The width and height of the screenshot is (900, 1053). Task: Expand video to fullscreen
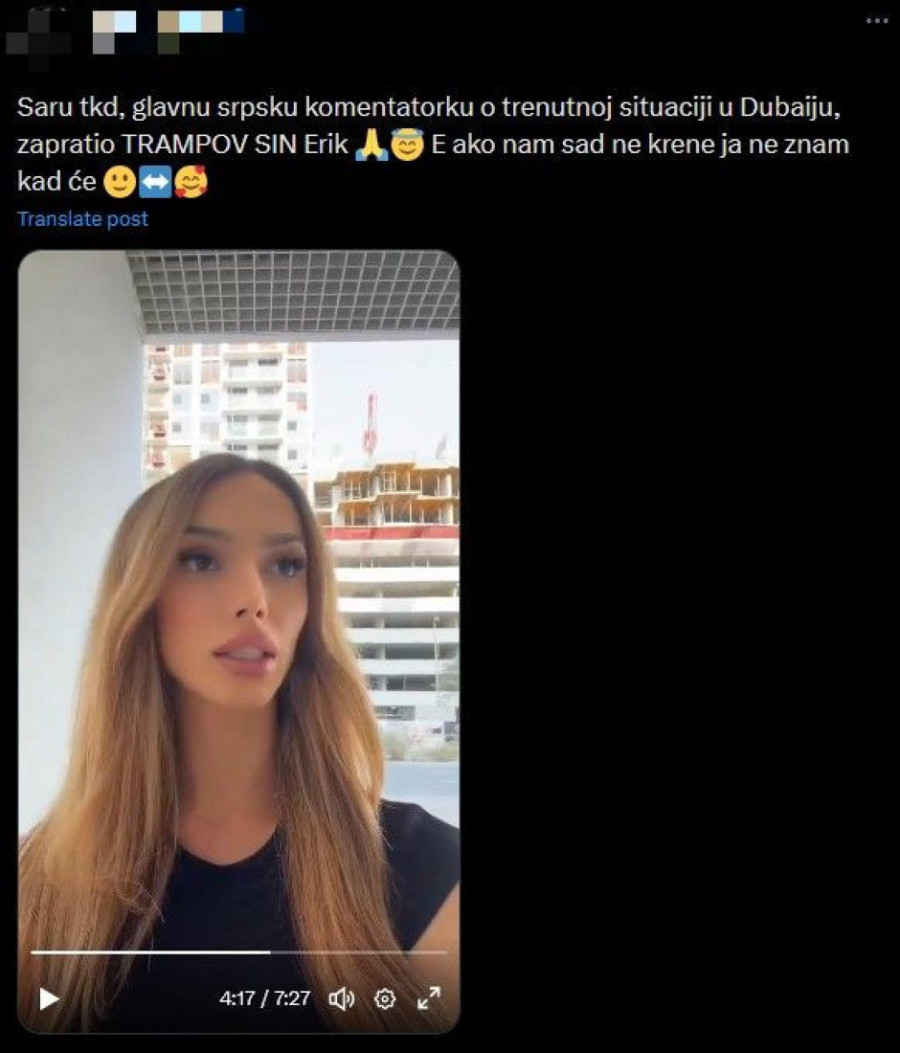(429, 998)
